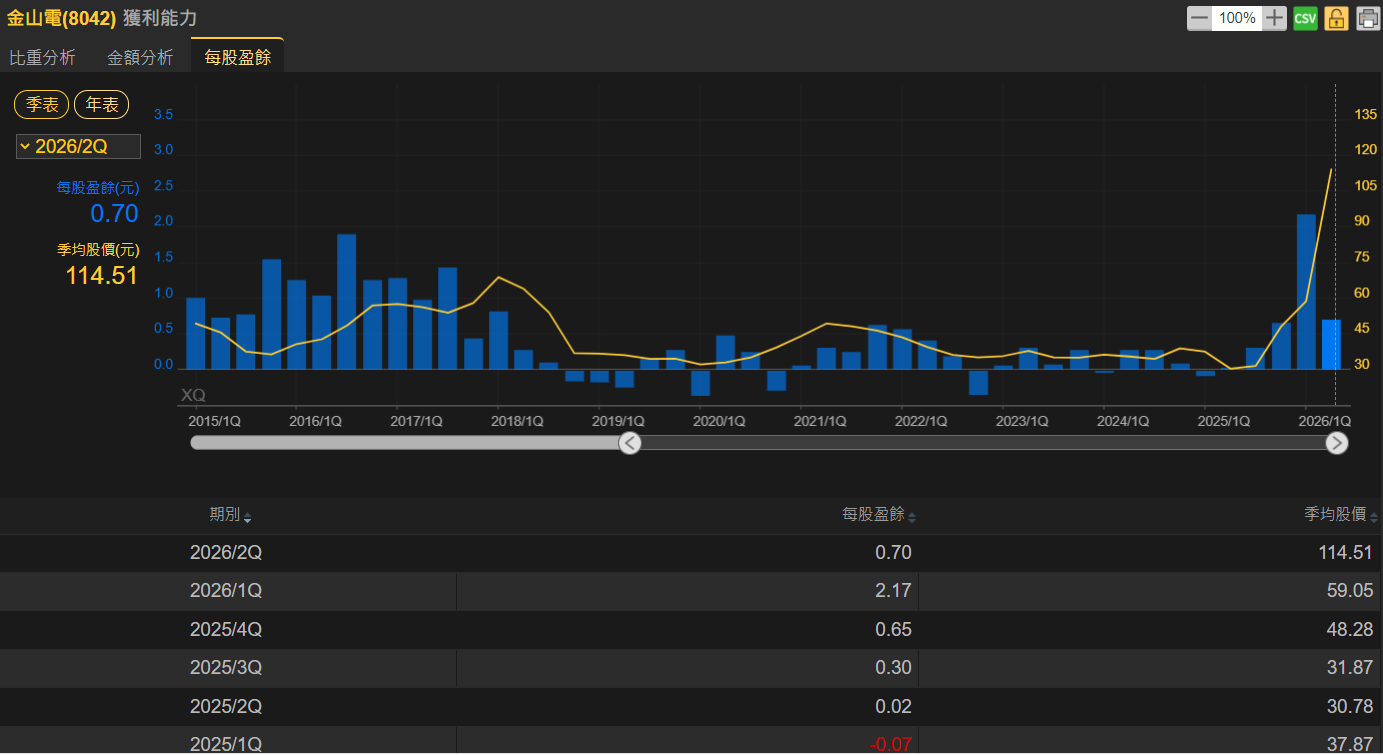This screenshot has width=1383, height=755.
Task: Select the 每股盈餘 tab
Action: pos(238,57)
